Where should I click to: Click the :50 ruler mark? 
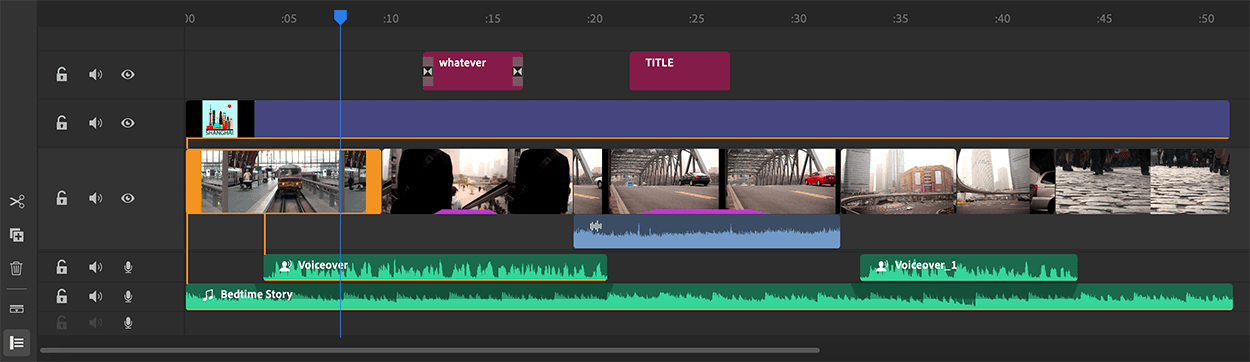tap(1206, 19)
